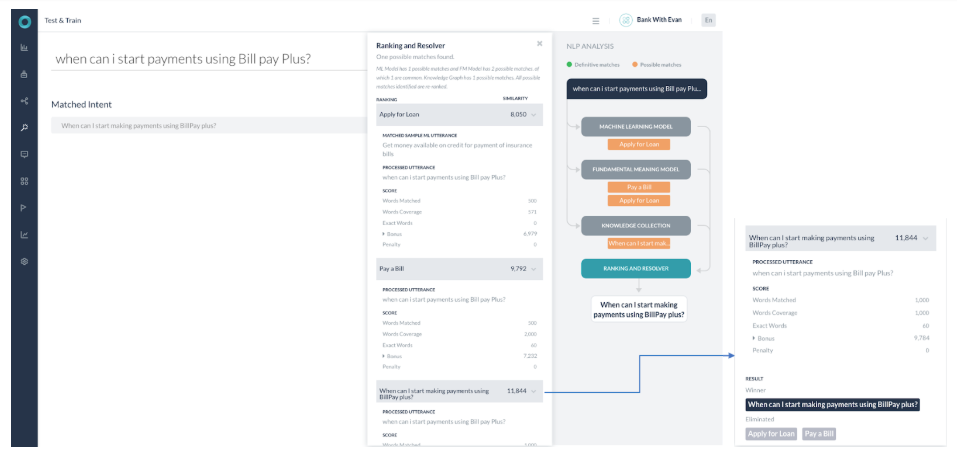The width and height of the screenshot is (957, 466).
Task: Click the Possible matches legend entry
Action: pyautogui.click(x=657, y=65)
